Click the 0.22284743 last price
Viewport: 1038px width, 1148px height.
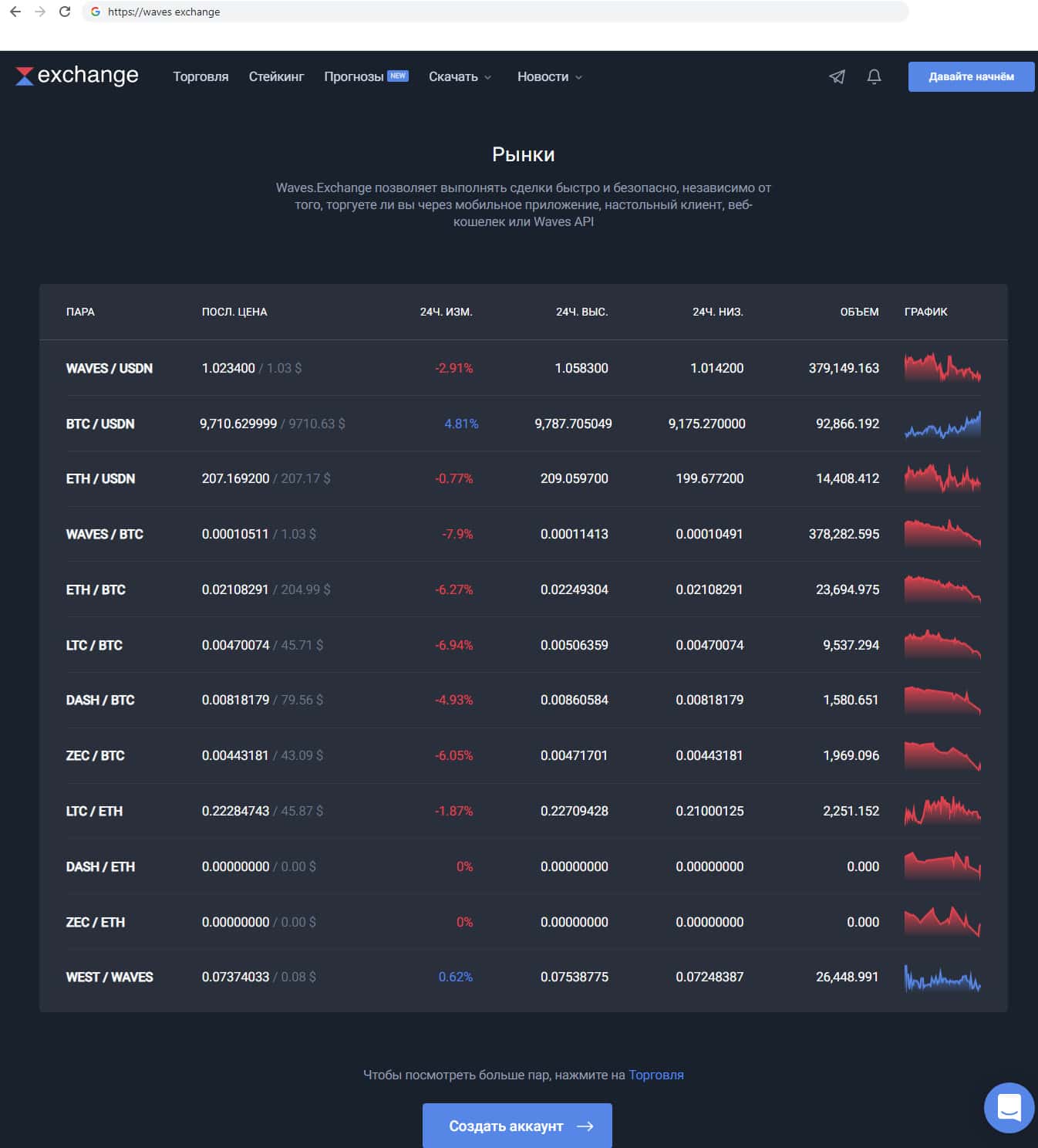pyautogui.click(x=235, y=811)
